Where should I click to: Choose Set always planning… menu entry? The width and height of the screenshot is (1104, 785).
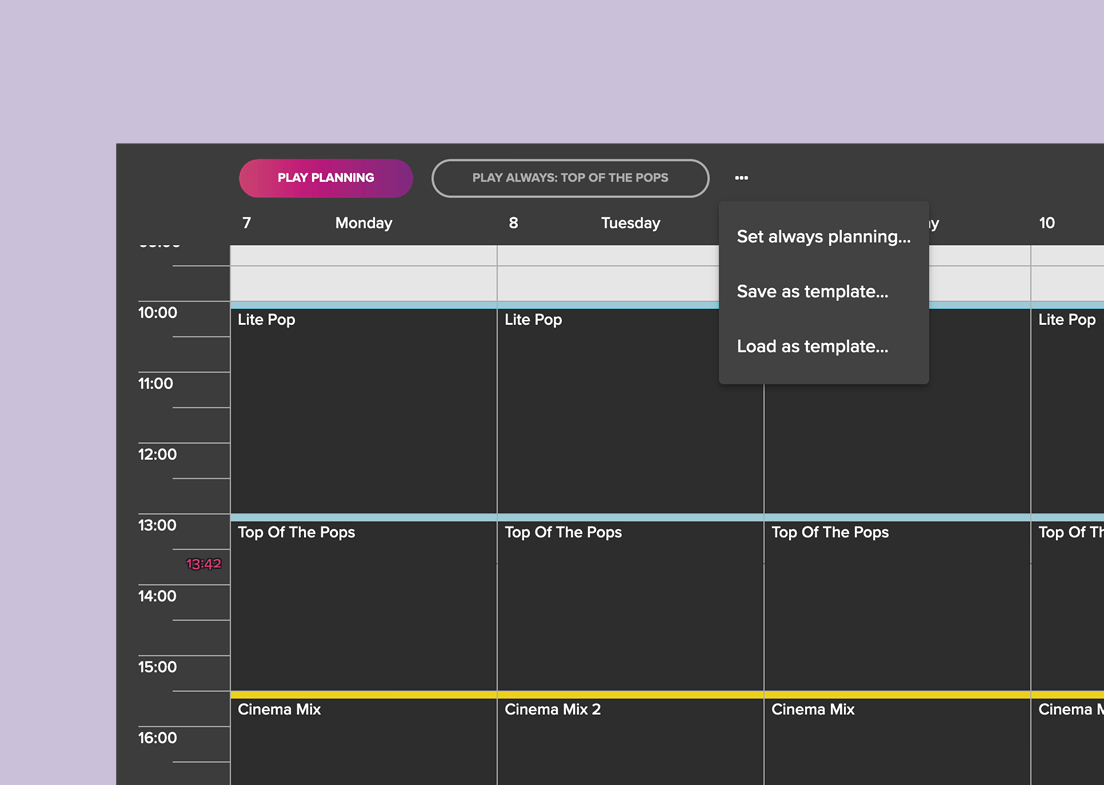tap(824, 237)
